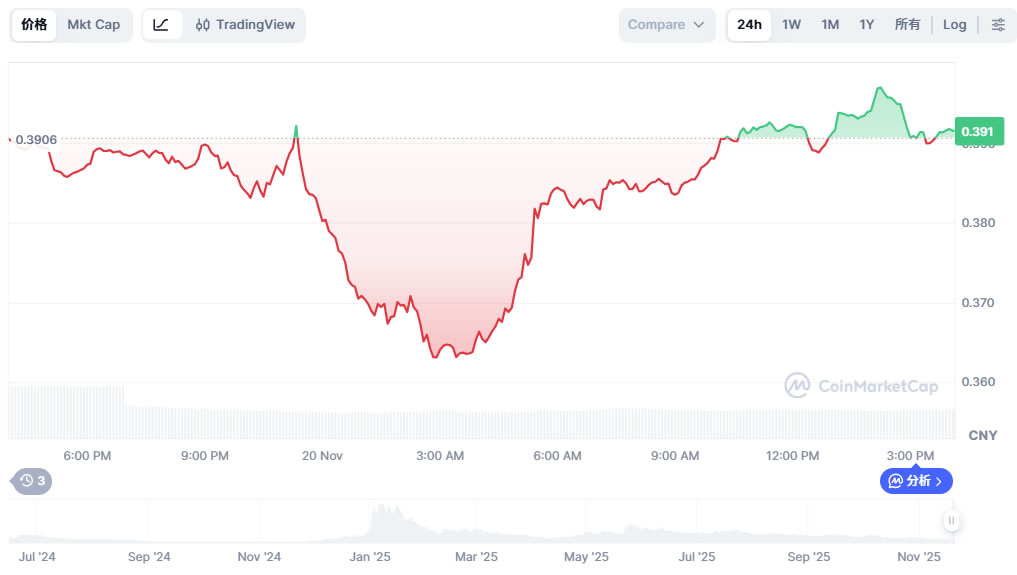The width and height of the screenshot is (1017, 575).
Task: Click the CNY currency label
Action: tap(983, 435)
